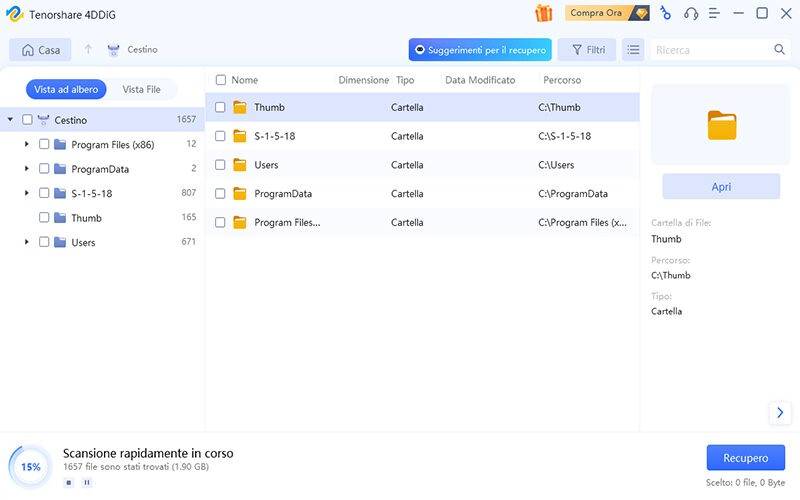Switch to Vista File tab
The width and height of the screenshot is (800, 500).
tap(141, 89)
